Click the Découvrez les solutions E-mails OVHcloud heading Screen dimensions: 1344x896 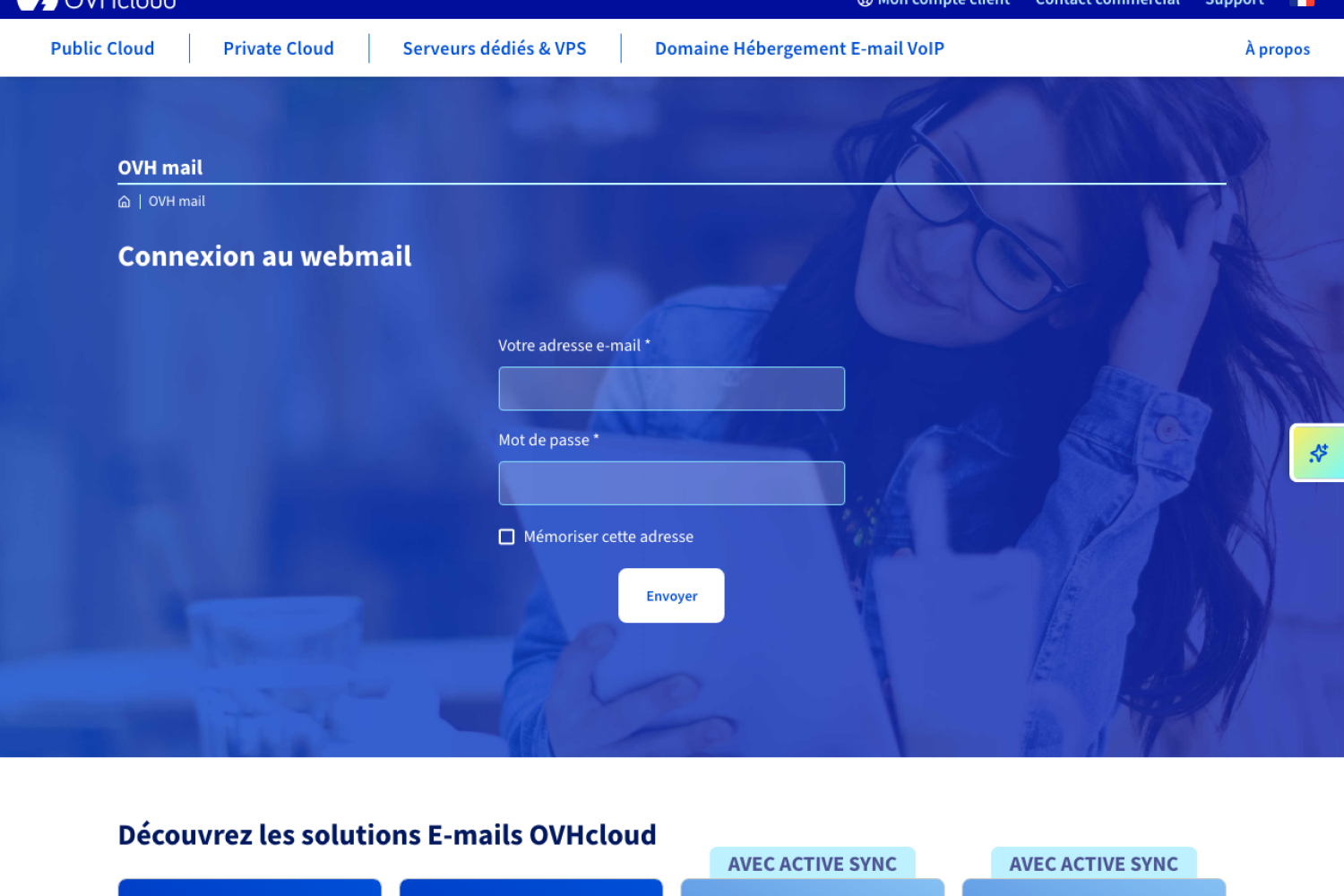(387, 835)
